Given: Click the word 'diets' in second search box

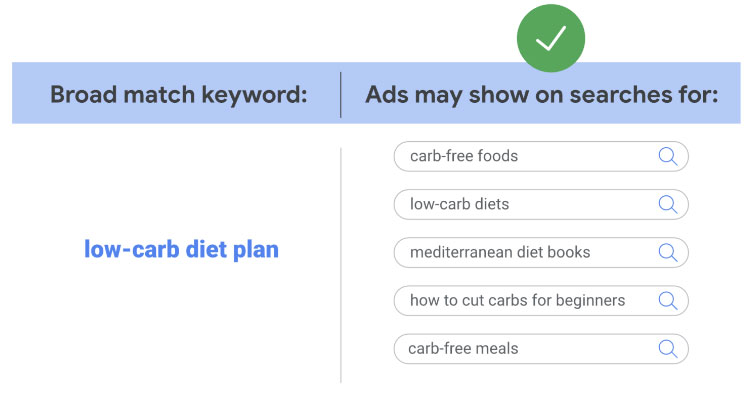Looking at the screenshot, I should (x=490, y=204).
